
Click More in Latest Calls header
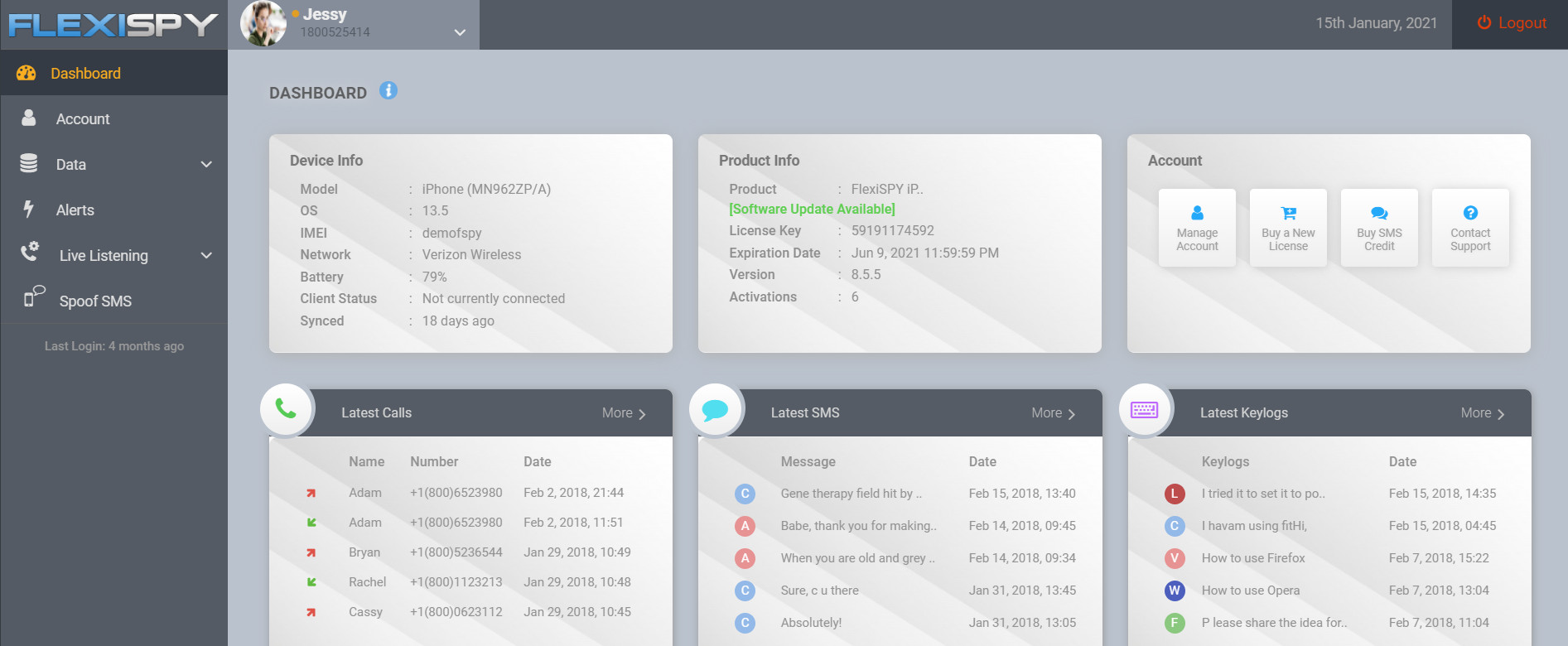point(624,412)
